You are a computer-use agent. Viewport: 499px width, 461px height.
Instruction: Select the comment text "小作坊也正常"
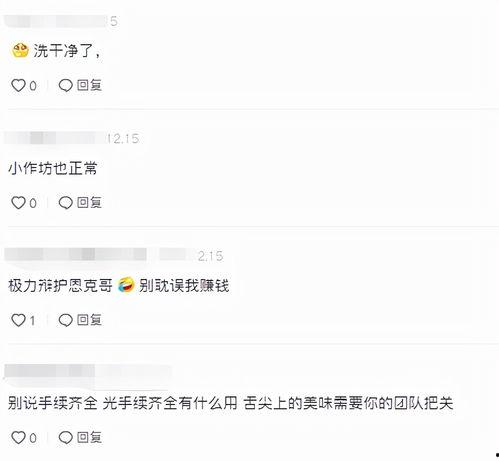[53, 168]
